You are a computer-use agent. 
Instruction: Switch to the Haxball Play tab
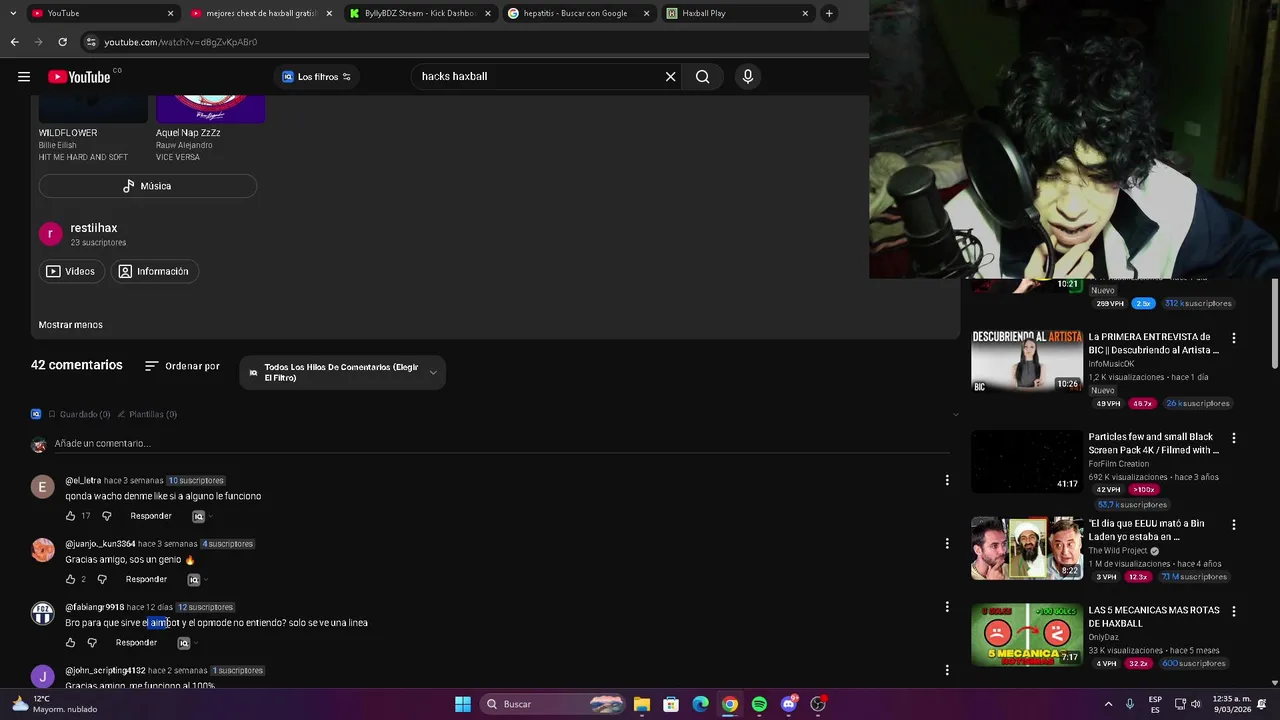[x=737, y=13]
